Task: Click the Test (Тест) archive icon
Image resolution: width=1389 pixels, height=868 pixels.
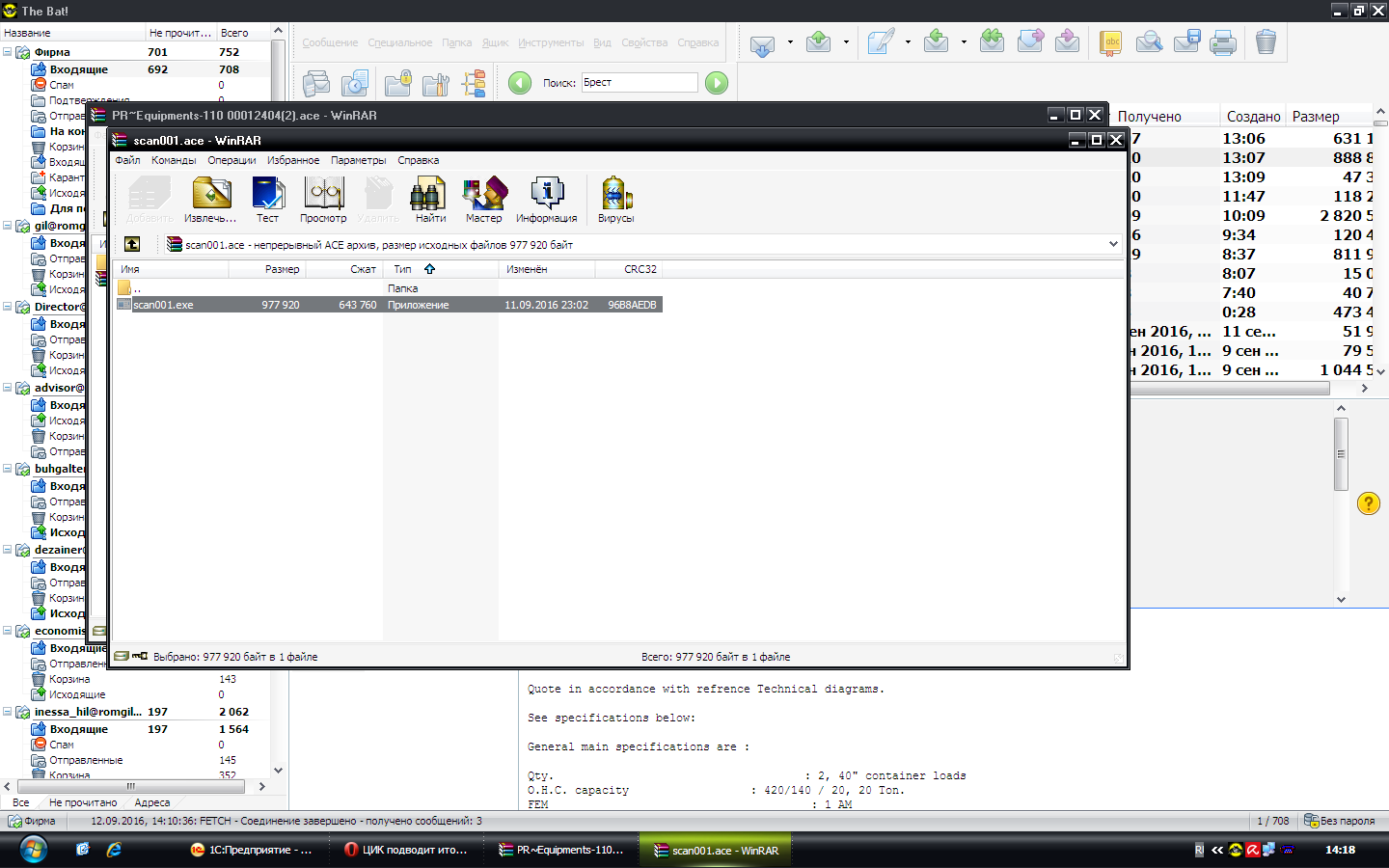Action: click(267, 199)
